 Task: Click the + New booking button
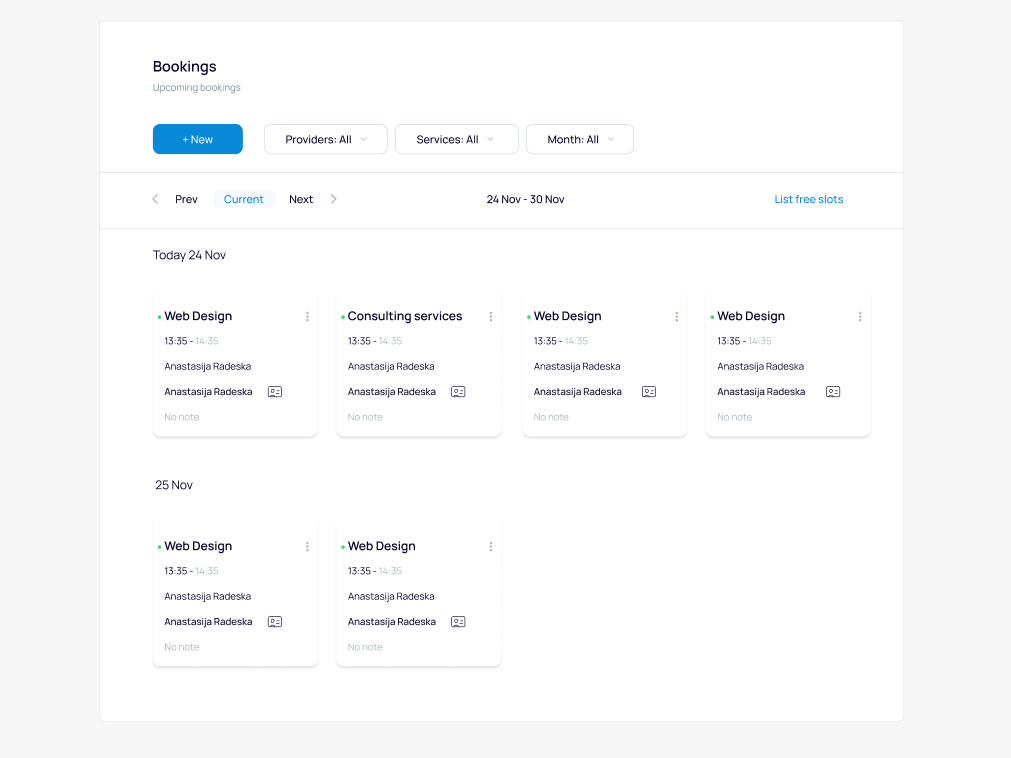click(x=198, y=139)
